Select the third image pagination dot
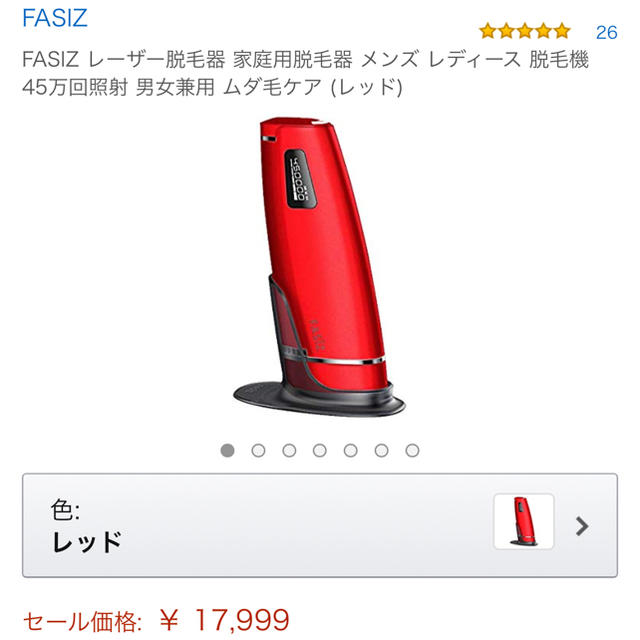The width and height of the screenshot is (640, 640). coord(289,451)
